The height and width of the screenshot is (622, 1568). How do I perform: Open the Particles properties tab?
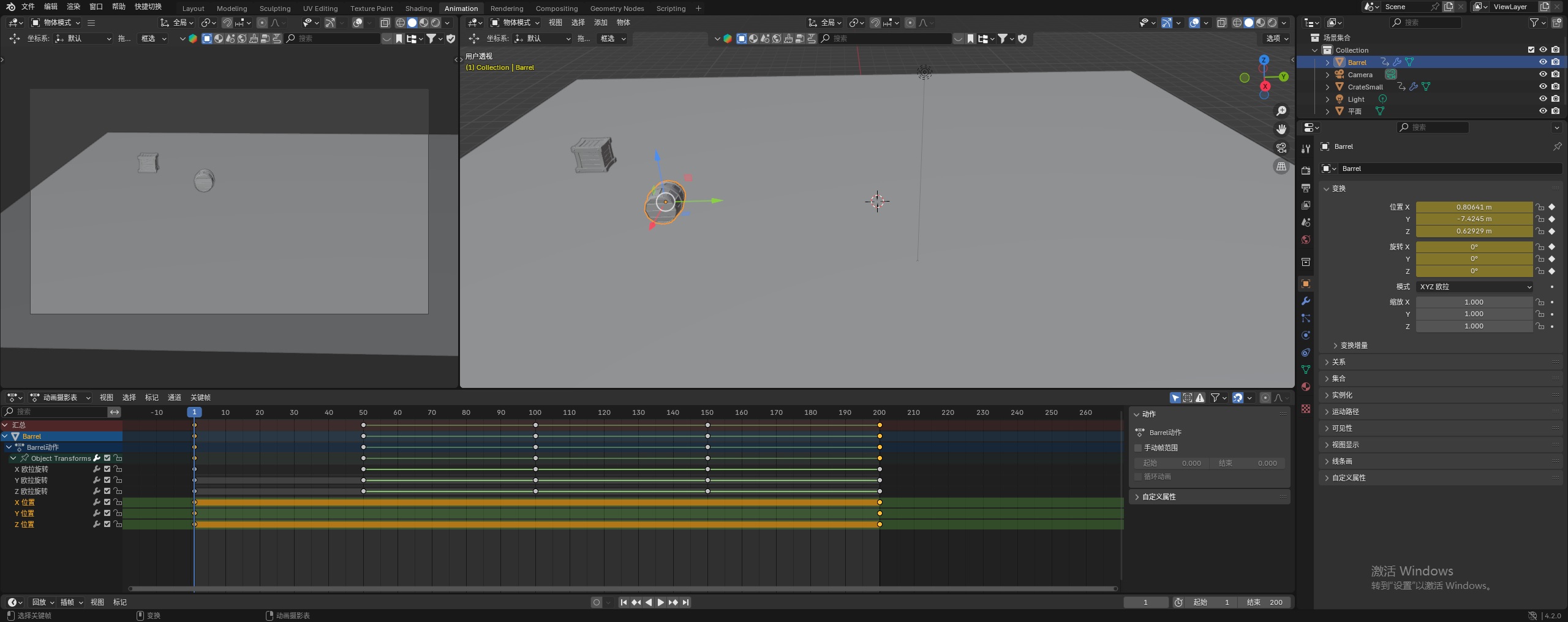click(1306, 318)
